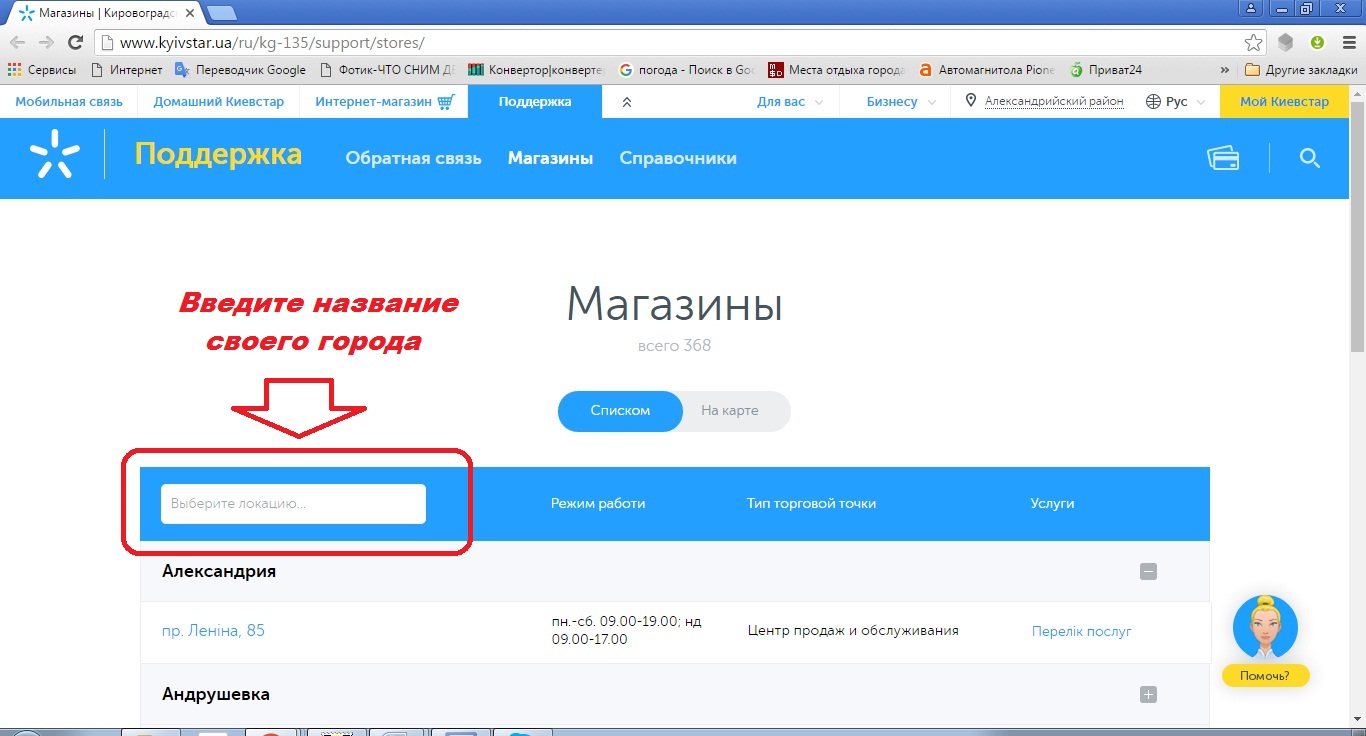Click the browser forward arrow
The image size is (1366, 736).
point(46,43)
